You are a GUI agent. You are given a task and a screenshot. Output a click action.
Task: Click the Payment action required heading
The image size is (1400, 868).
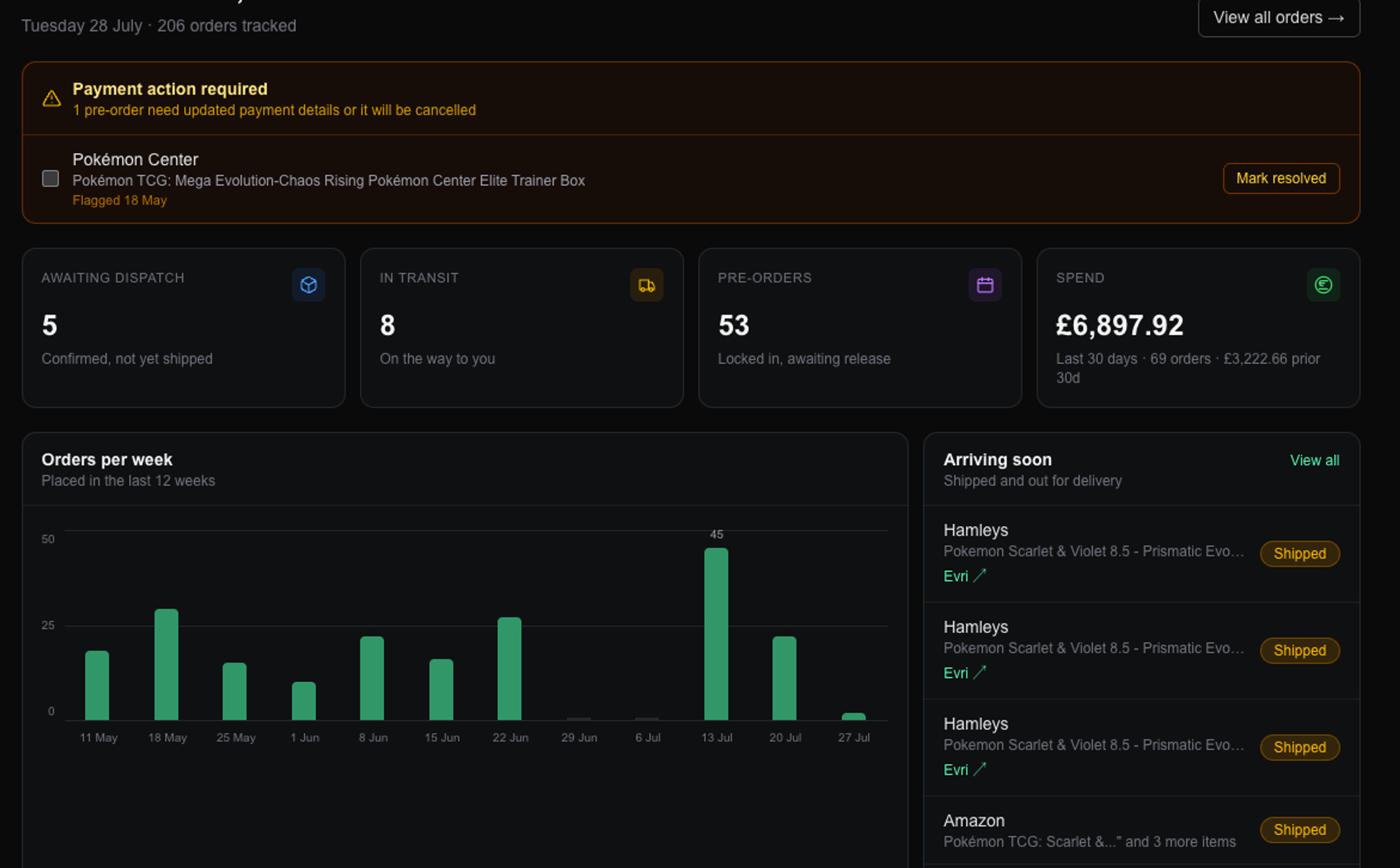[x=170, y=89]
